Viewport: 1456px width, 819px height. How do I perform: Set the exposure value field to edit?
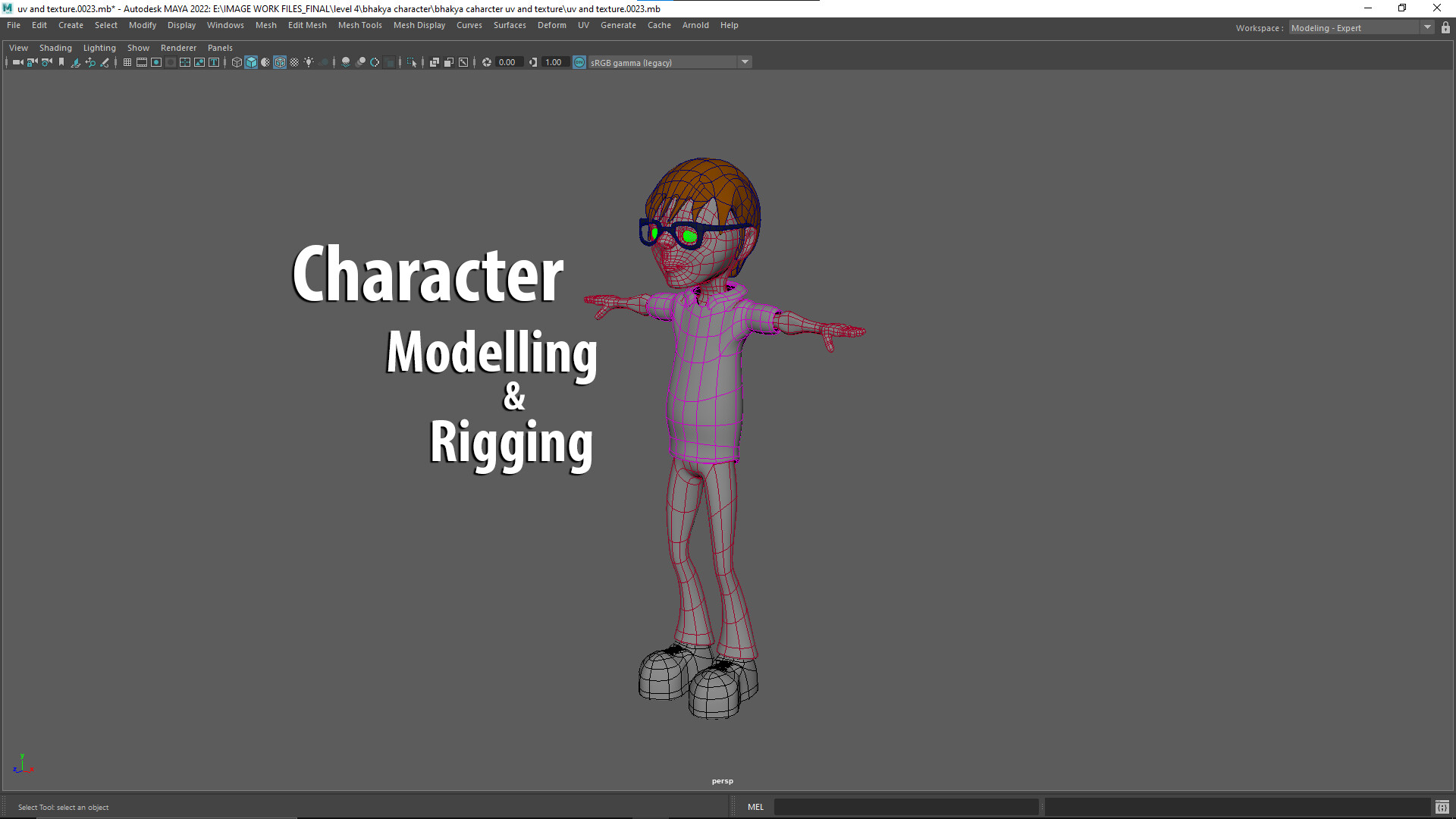(x=507, y=62)
